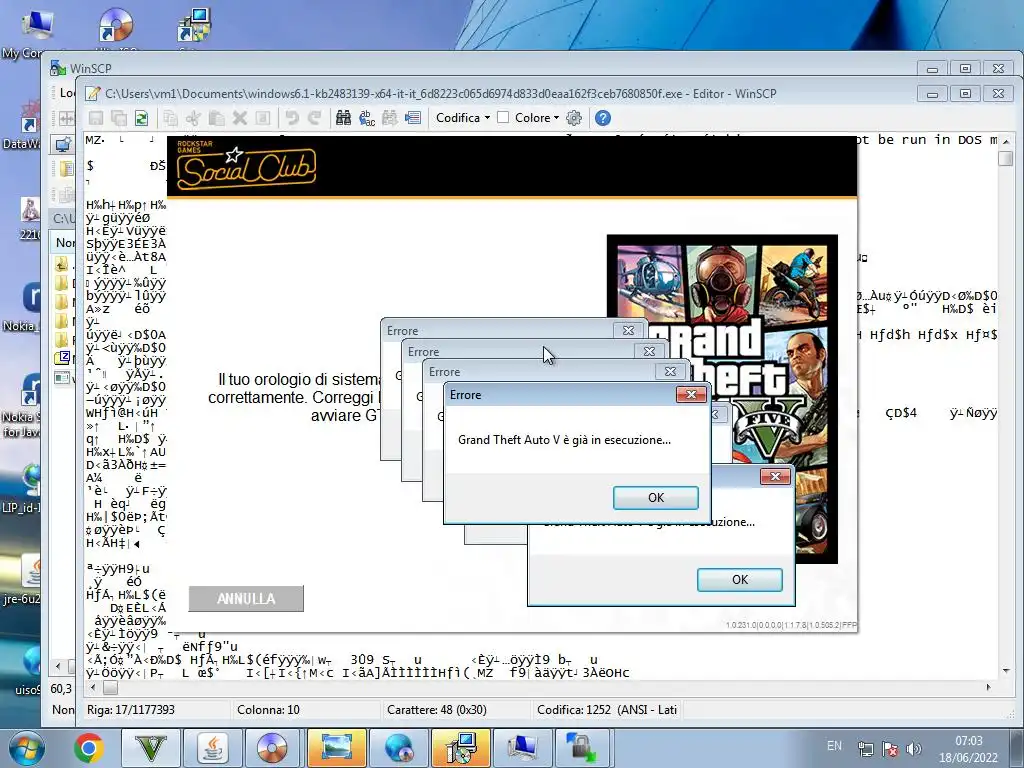
Task: Switch to GTA V taskbar button
Action: 151,748
